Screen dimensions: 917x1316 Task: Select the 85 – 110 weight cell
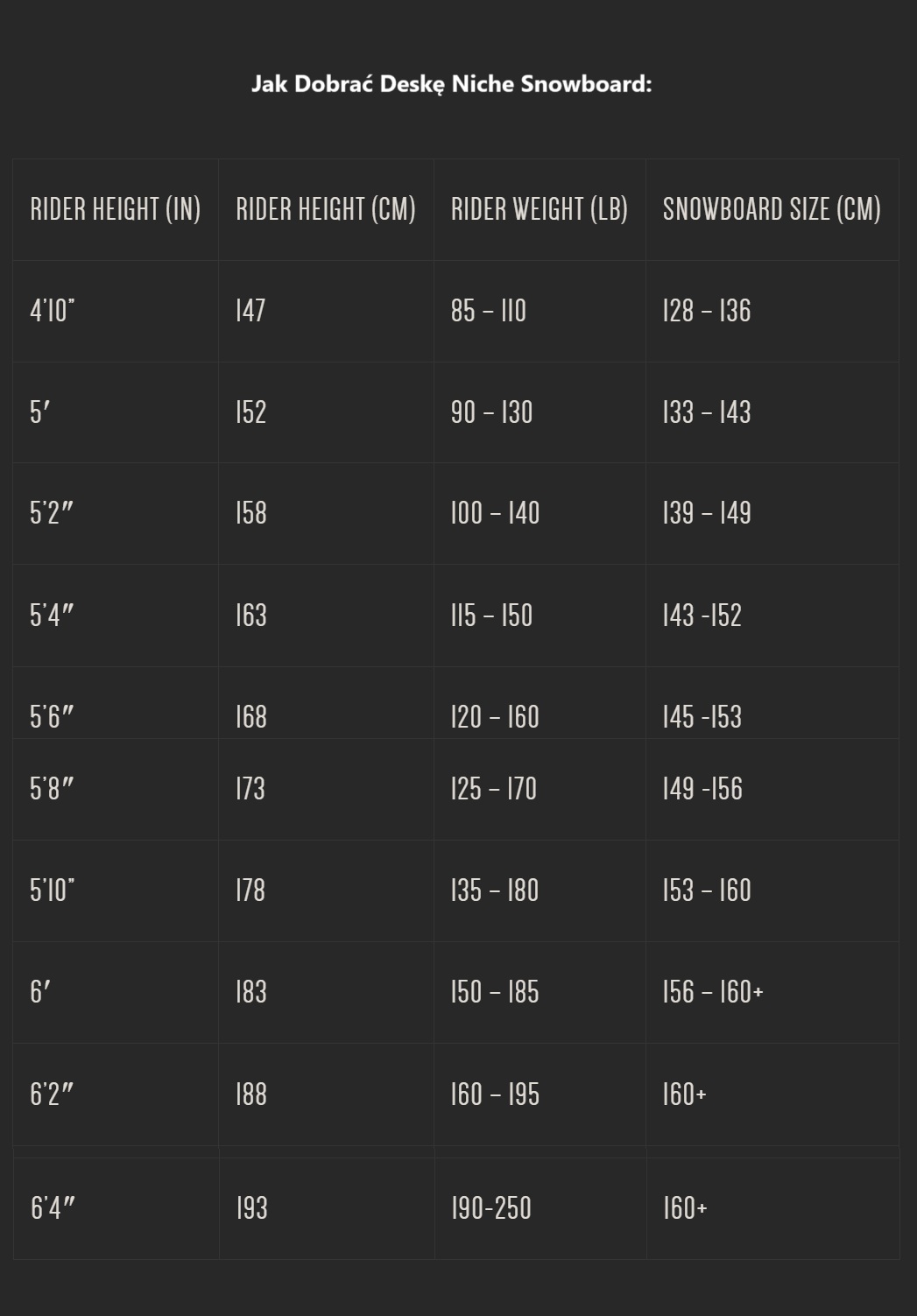[489, 311]
